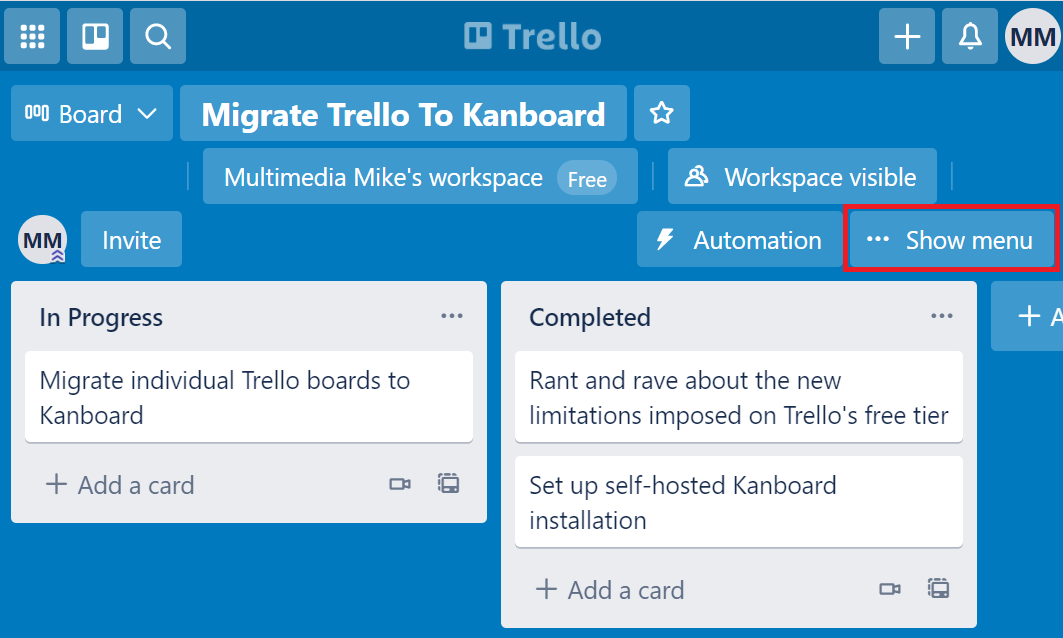The width and height of the screenshot is (1063, 638).
Task: Add a card to Completed list
Action: (610, 590)
